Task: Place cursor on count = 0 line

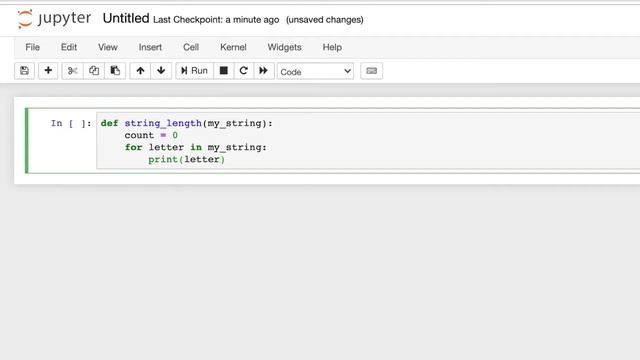Action: tap(151, 135)
